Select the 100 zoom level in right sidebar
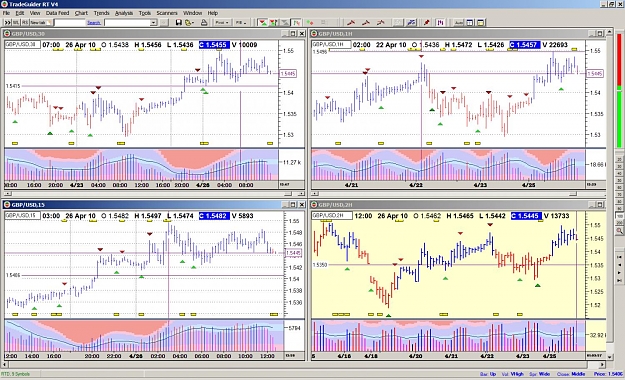 [x=620, y=216]
